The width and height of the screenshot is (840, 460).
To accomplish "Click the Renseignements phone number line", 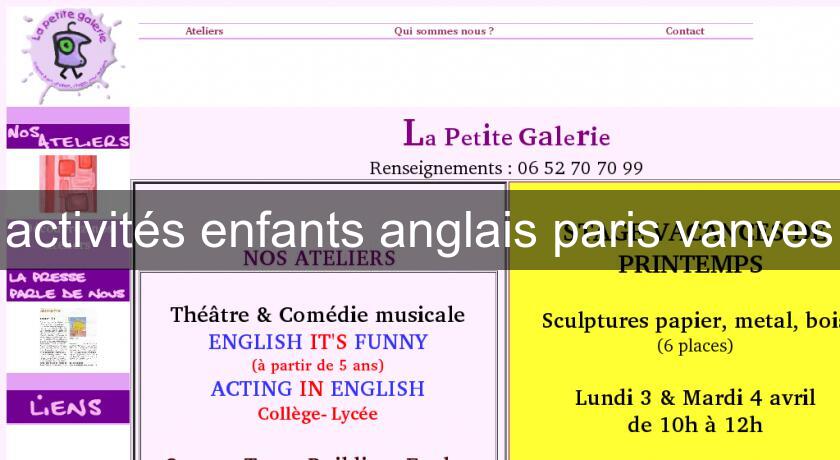I will (506, 168).
